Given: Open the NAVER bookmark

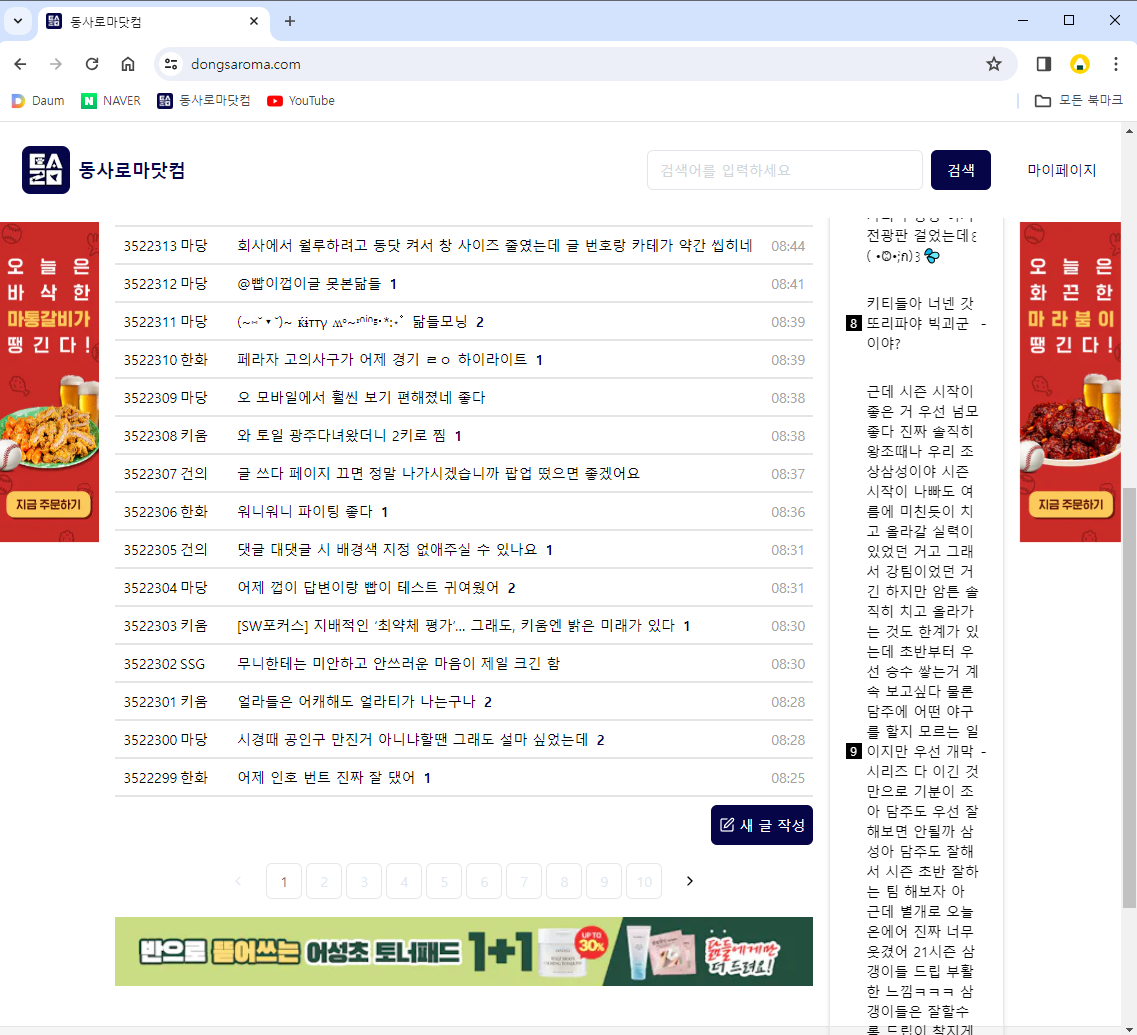Looking at the screenshot, I should [111, 101].
